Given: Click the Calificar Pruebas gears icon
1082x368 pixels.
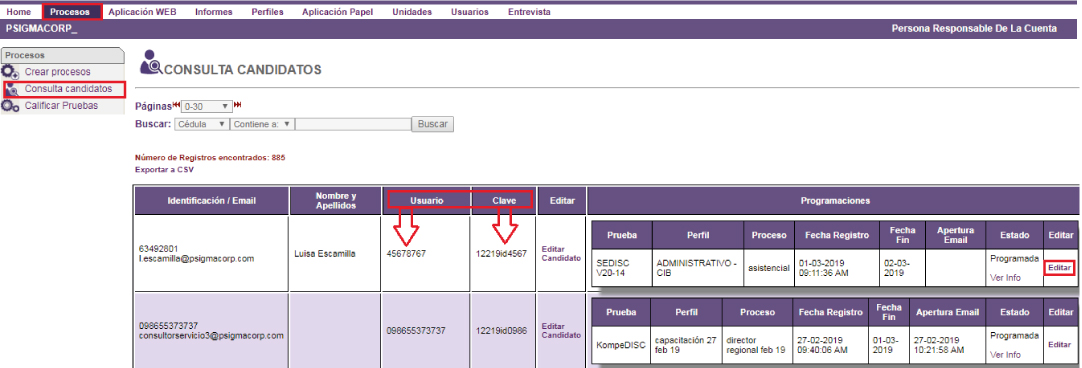Looking at the screenshot, I should point(10,106).
